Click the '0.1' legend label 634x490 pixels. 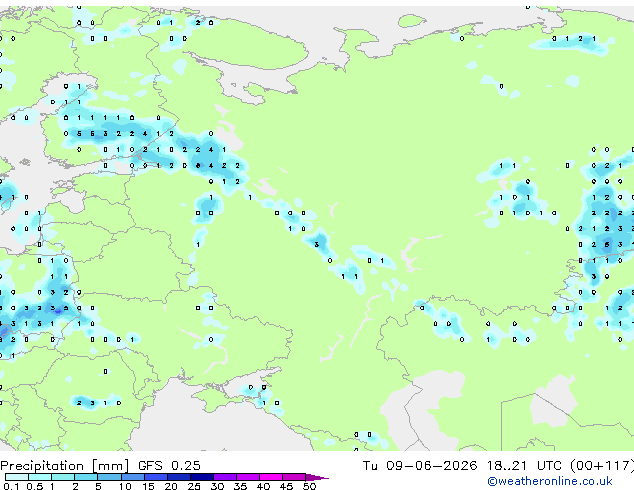[12, 486]
